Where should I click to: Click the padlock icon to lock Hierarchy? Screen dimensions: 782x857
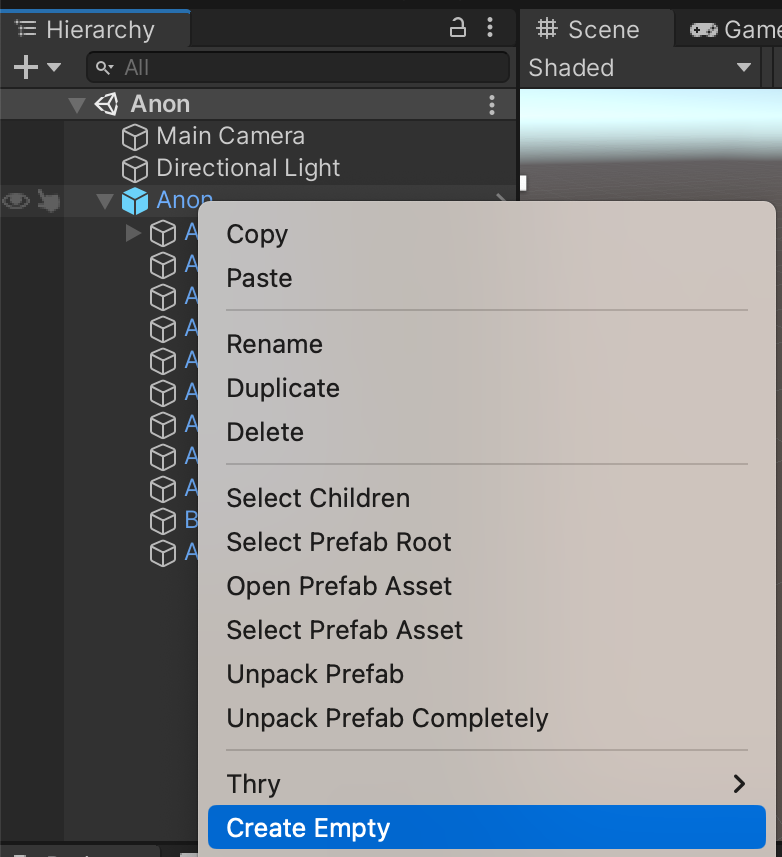point(458,29)
